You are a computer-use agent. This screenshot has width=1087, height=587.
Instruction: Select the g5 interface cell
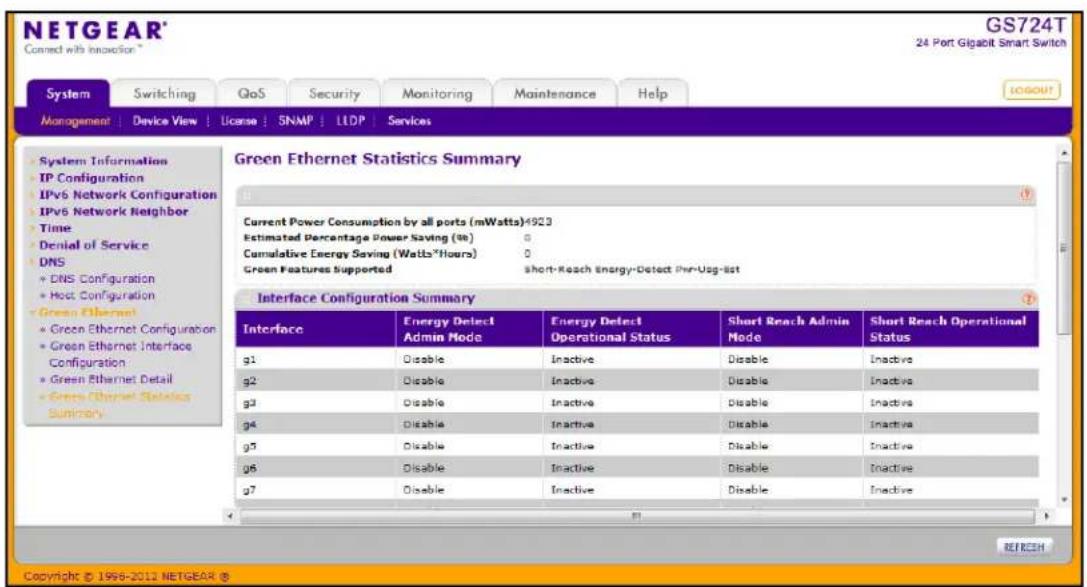point(316,446)
